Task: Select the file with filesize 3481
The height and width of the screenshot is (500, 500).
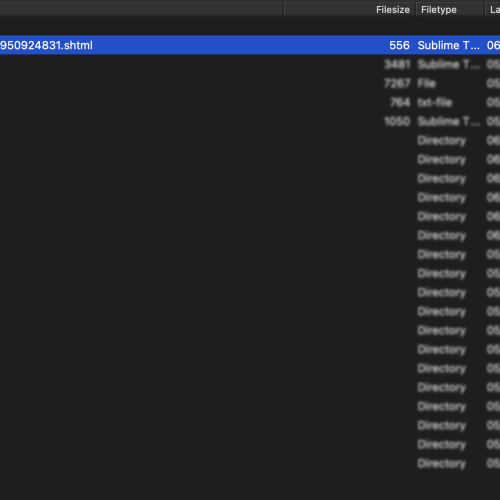Action: 250,64
